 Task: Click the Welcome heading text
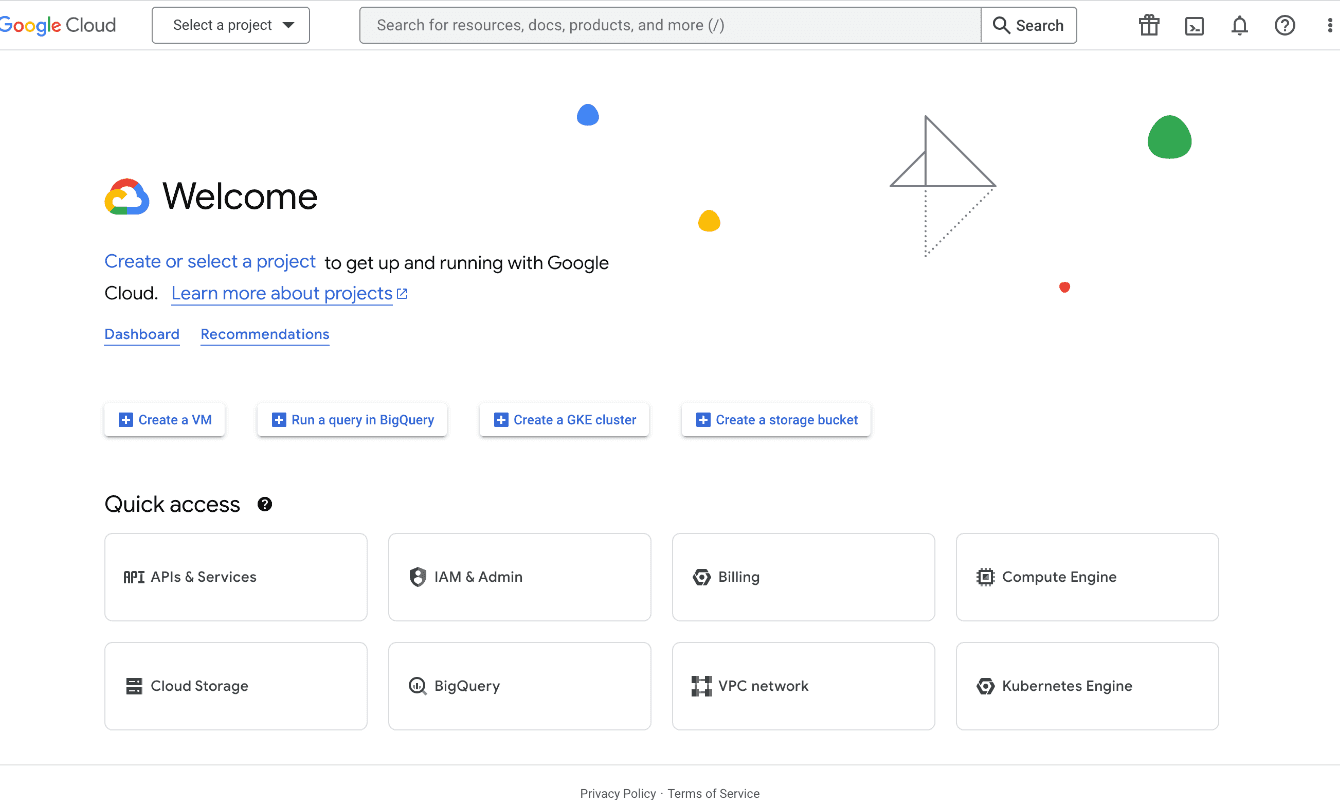click(240, 197)
